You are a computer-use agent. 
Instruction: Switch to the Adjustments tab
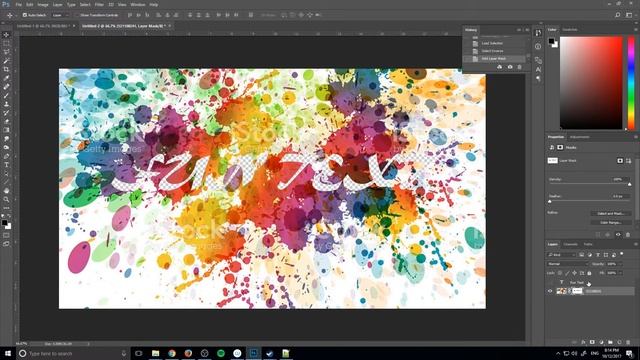580,137
